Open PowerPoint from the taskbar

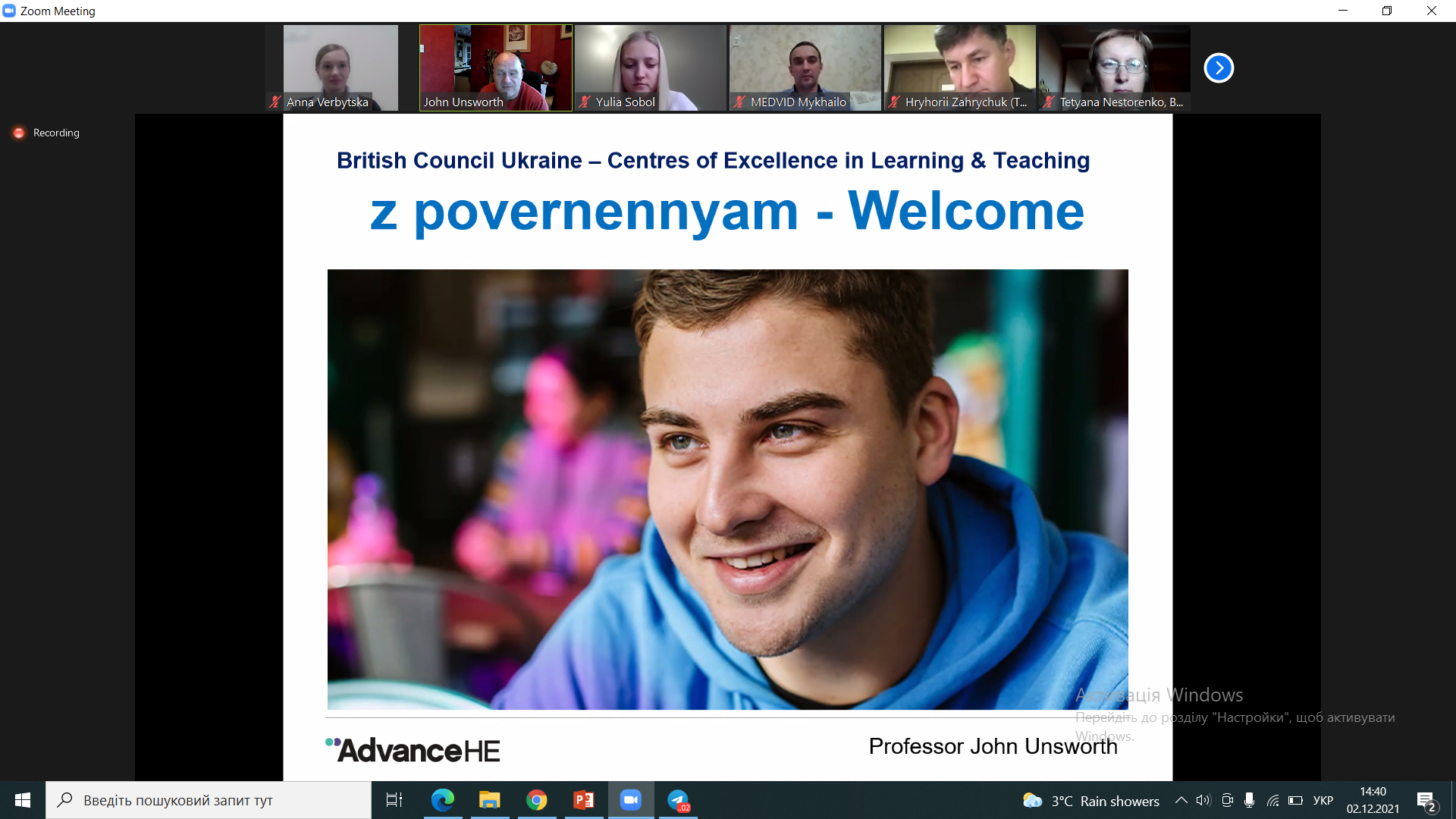click(583, 800)
